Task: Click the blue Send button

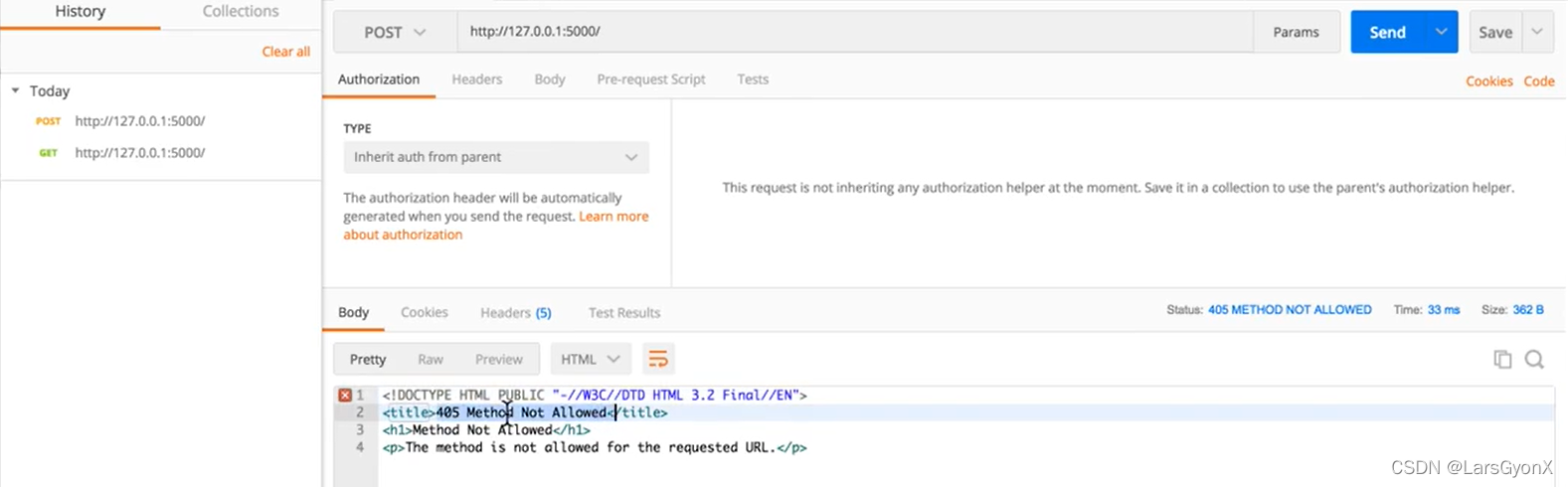Action: [x=1388, y=32]
